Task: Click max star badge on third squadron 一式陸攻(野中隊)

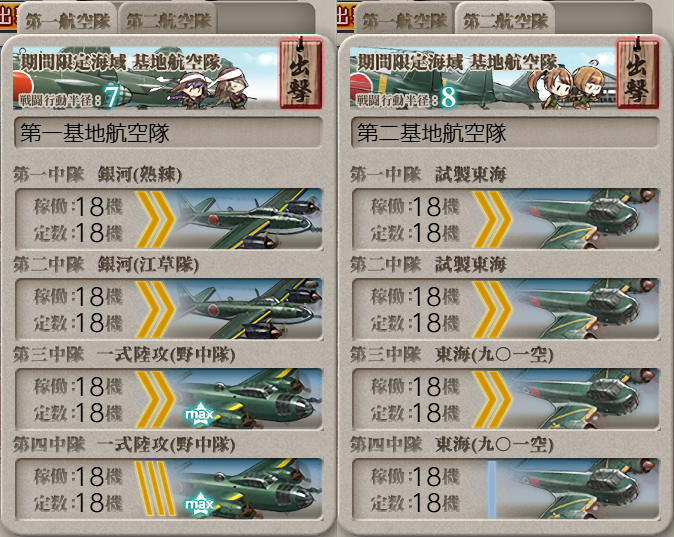Action: [x=199, y=414]
